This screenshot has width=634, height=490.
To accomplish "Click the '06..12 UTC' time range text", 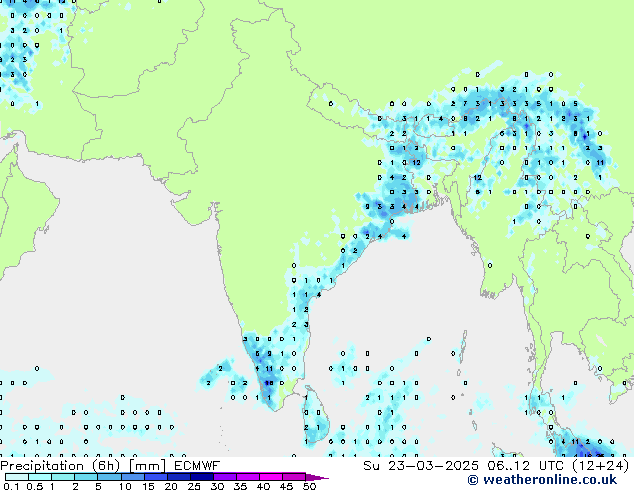I will pyautogui.click(x=524, y=466).
